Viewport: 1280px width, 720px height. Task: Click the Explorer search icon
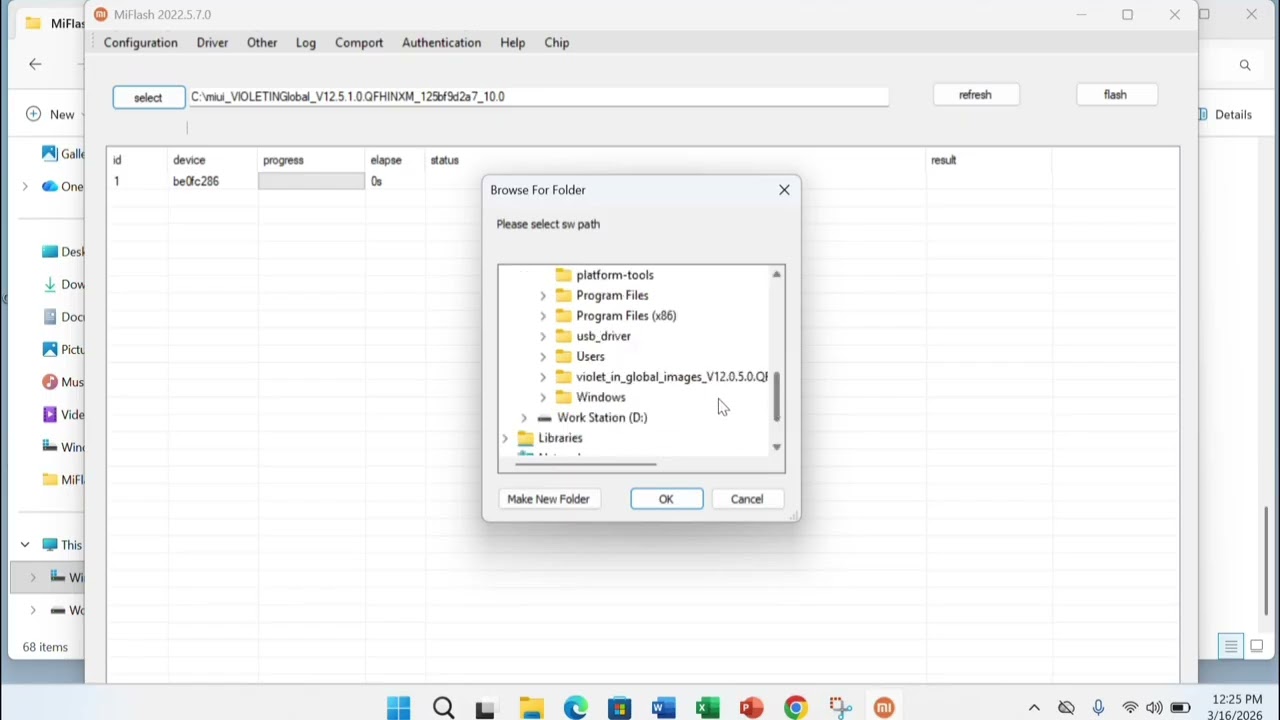click(1245, 65)
